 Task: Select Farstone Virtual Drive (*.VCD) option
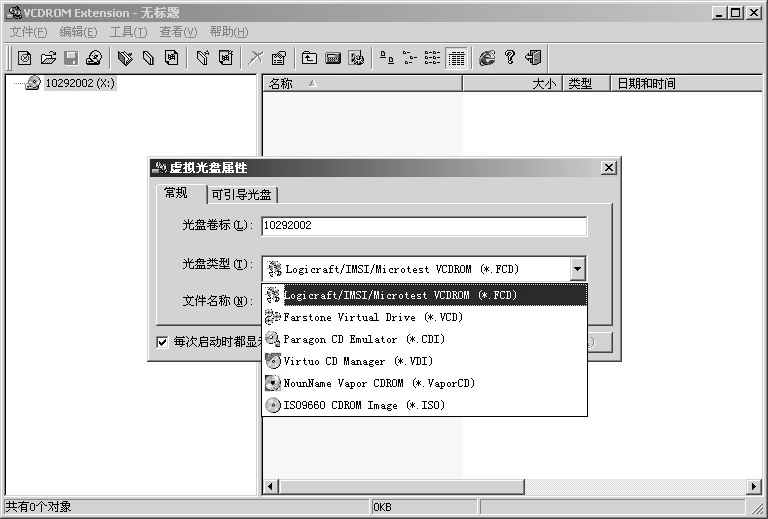[425, 317]
